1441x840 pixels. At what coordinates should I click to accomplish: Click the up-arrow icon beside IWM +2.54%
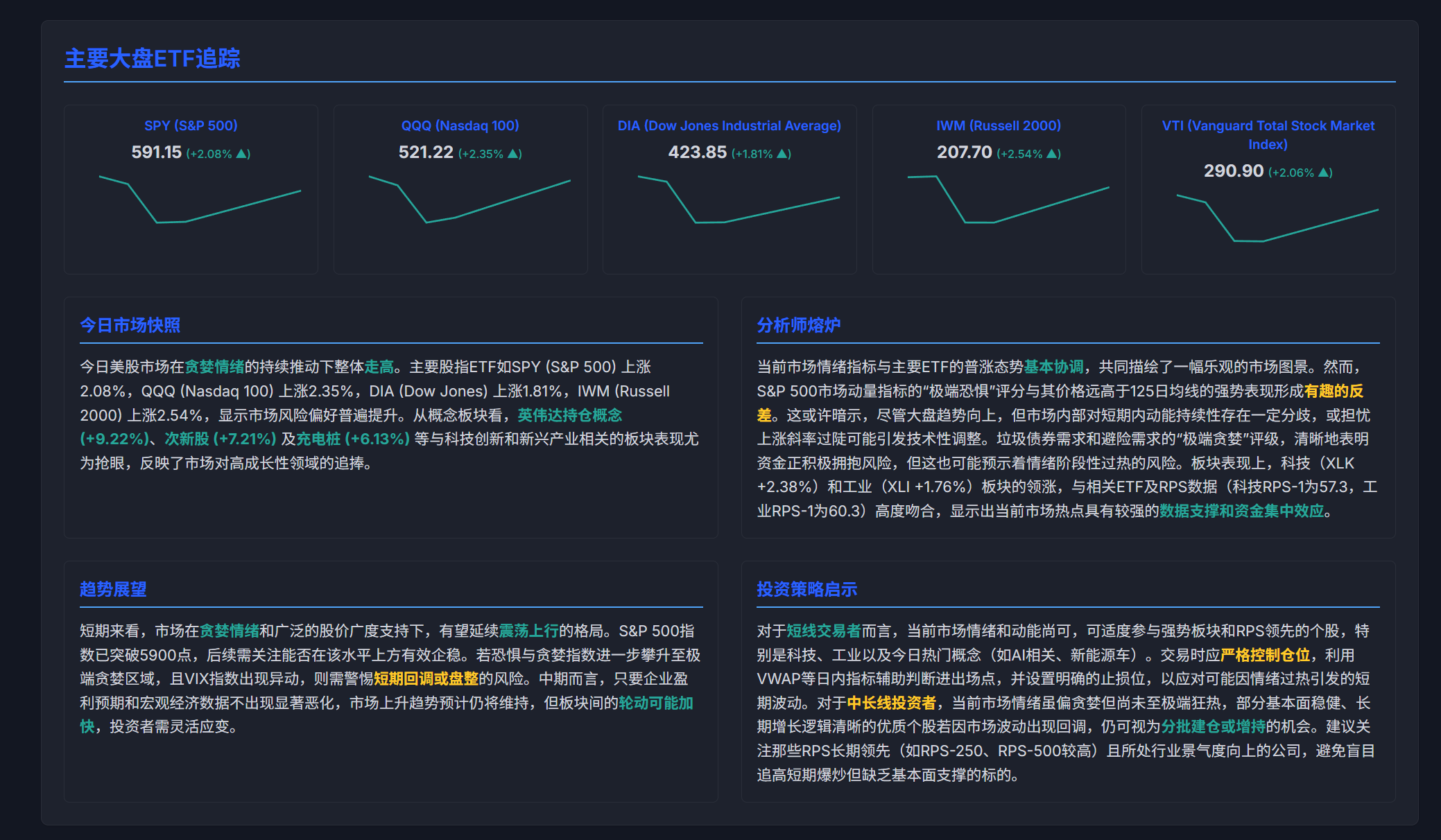tap(1052, 153)
